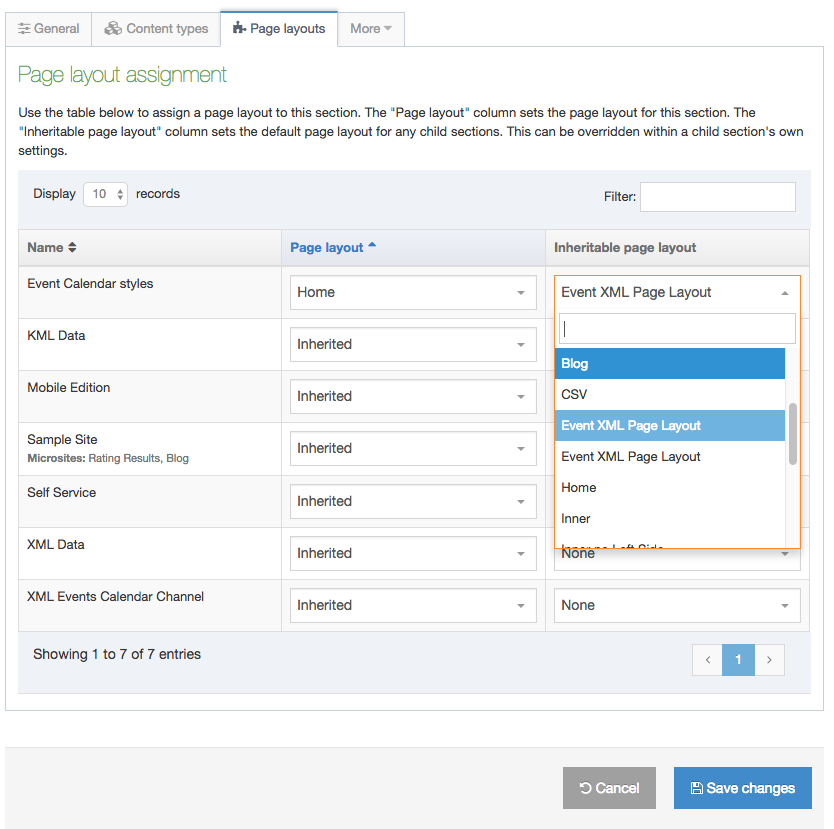Select CSV in the layout list
Image resolution: width=834 pixels, height=829 pixels.
click(670, 395)
